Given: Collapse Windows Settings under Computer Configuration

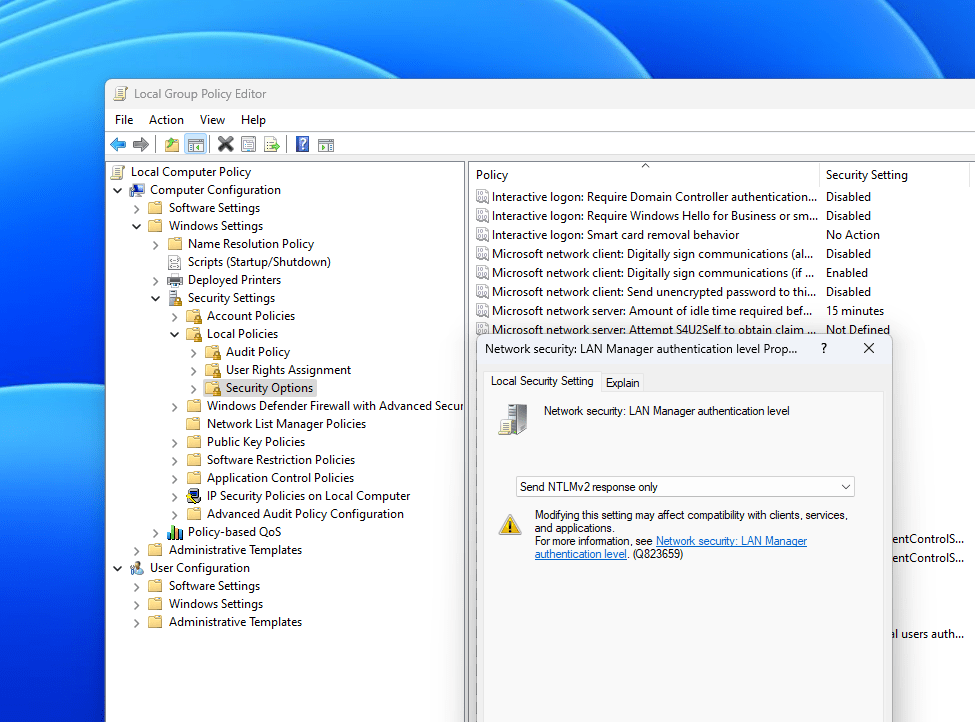Looking at the screenshot, I should pyautogui.click(x=137, y=226).
